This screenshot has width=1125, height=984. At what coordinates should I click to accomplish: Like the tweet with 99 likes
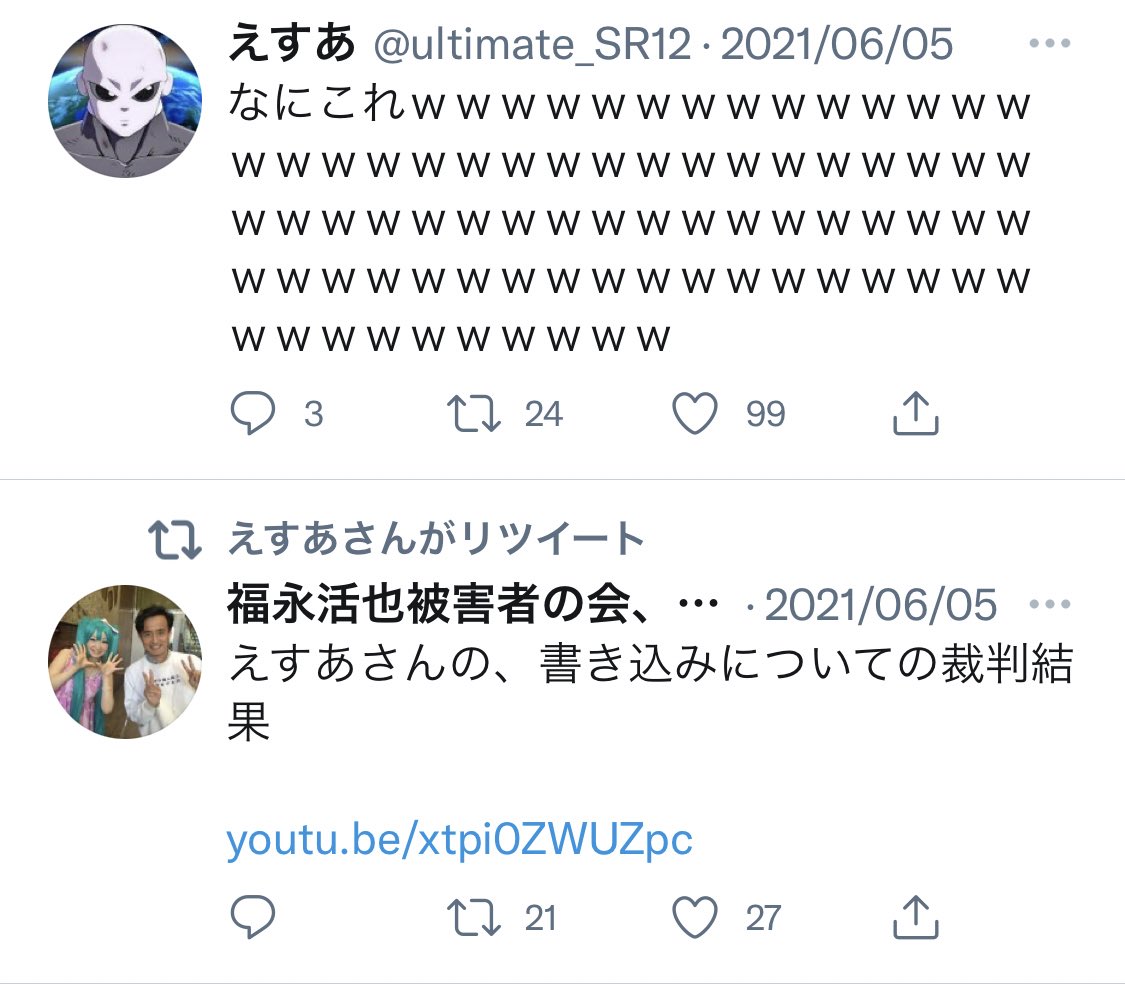(695, 413)
